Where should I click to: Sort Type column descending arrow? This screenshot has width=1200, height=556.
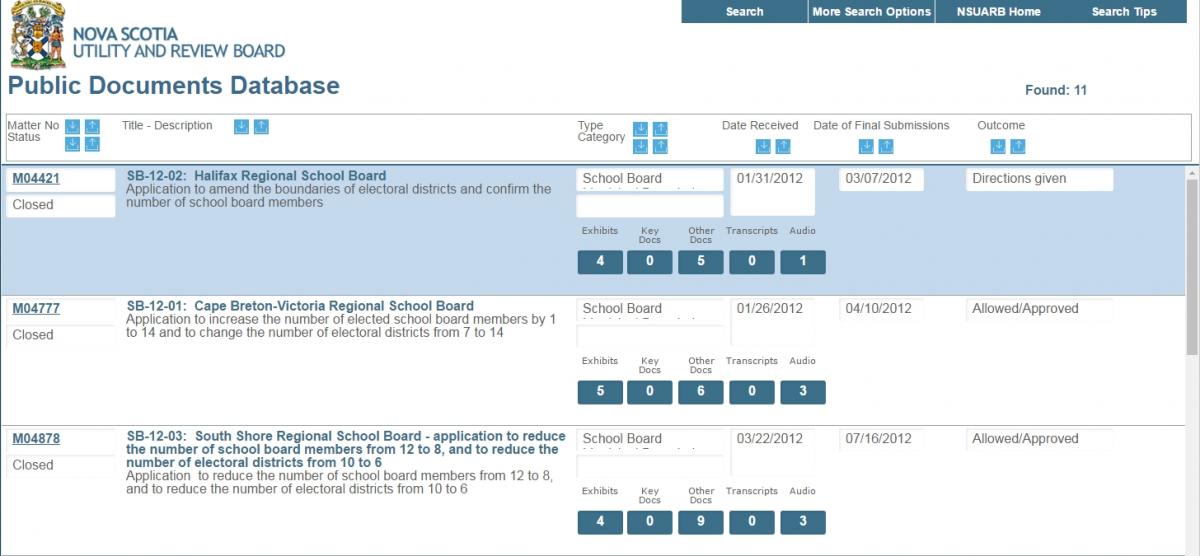[x=640, y=129]
